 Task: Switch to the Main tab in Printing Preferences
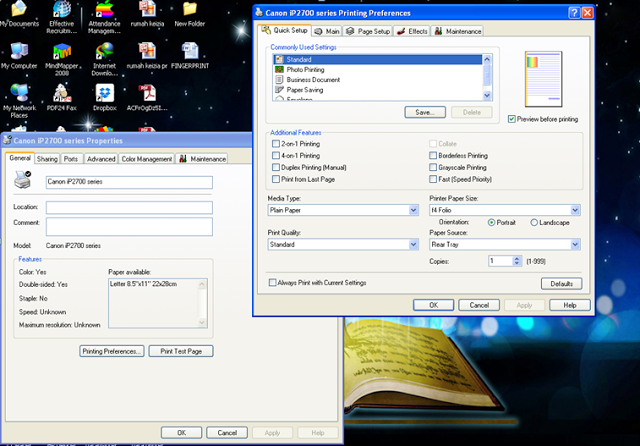pyautogui.click(x=327, y=31)
